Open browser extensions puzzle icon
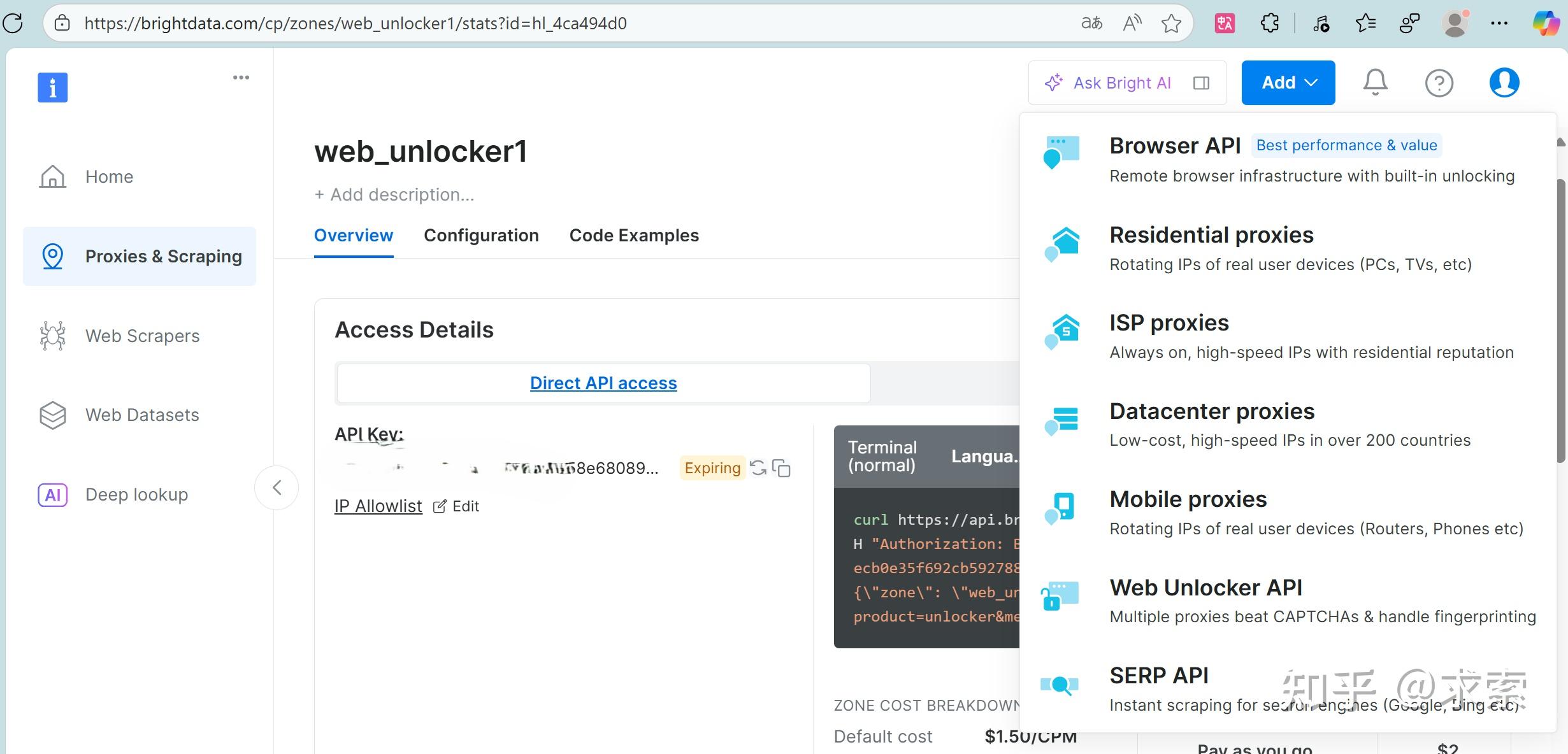 (x=1269, y=24)
